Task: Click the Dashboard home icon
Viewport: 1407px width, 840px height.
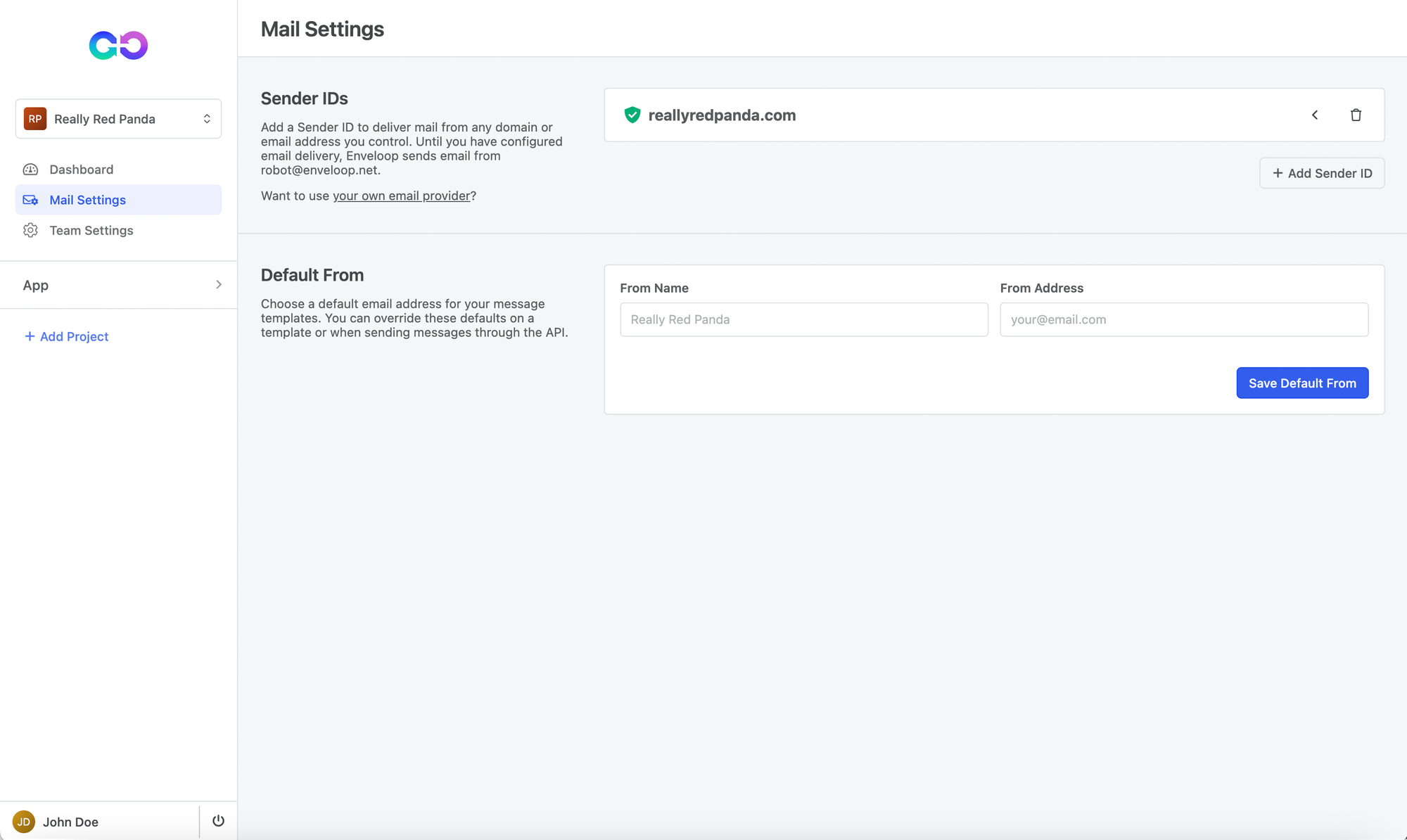Action: [x=31, y=168]
